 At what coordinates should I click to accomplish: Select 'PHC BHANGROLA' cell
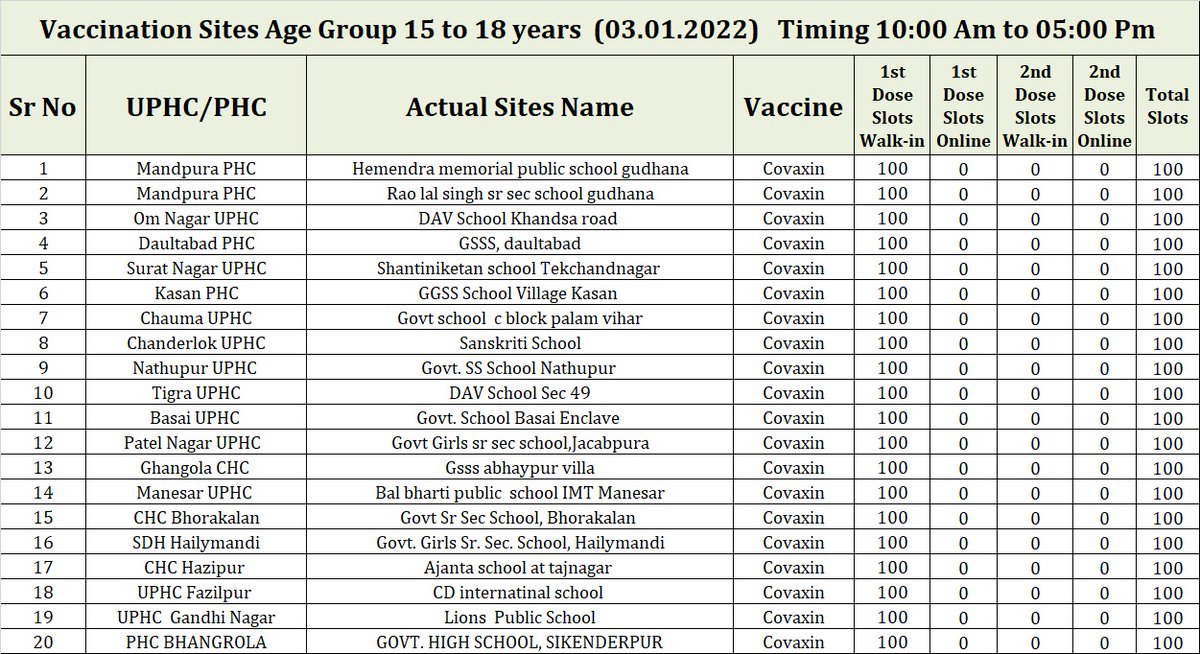196,643
